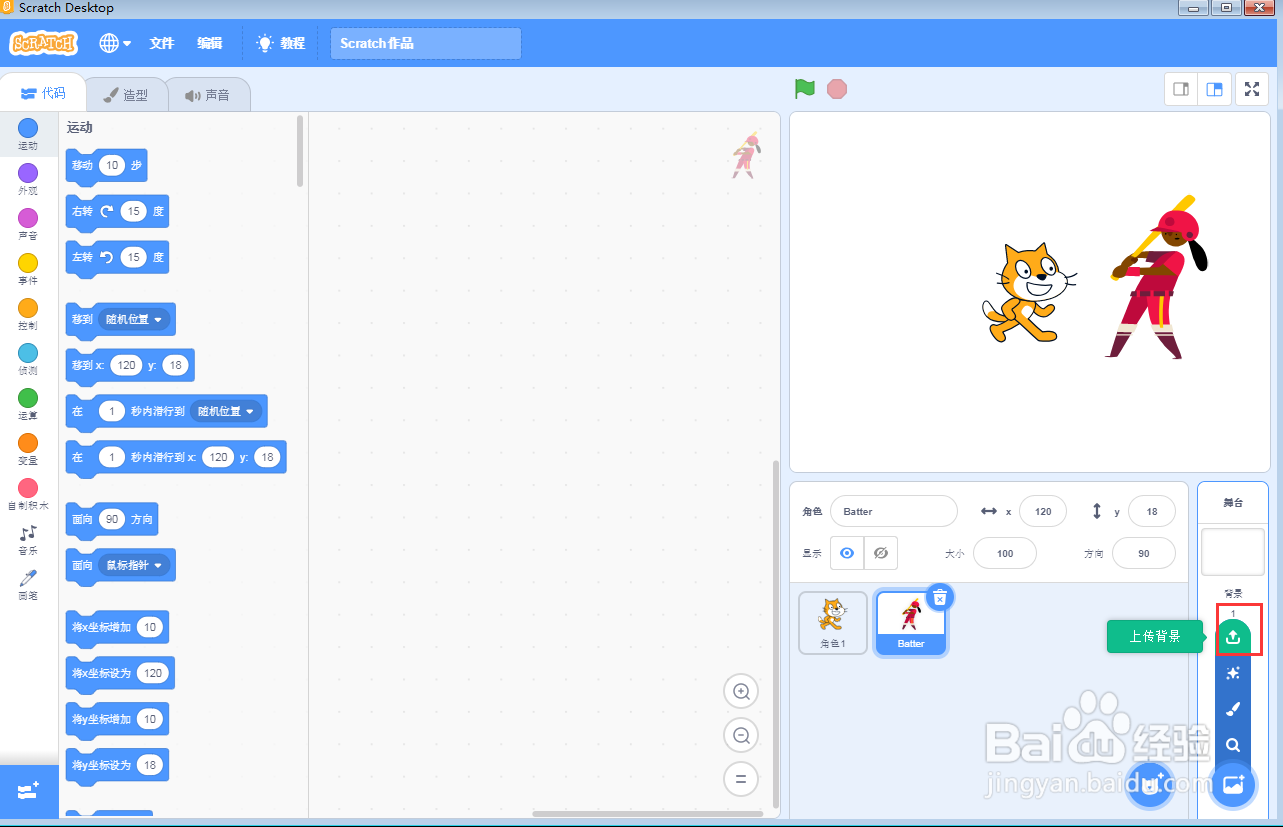Switch to the 造型 tab
The height and width of the screenshot is (827, 1283).
pyautogui.click(x=126, y=95)
